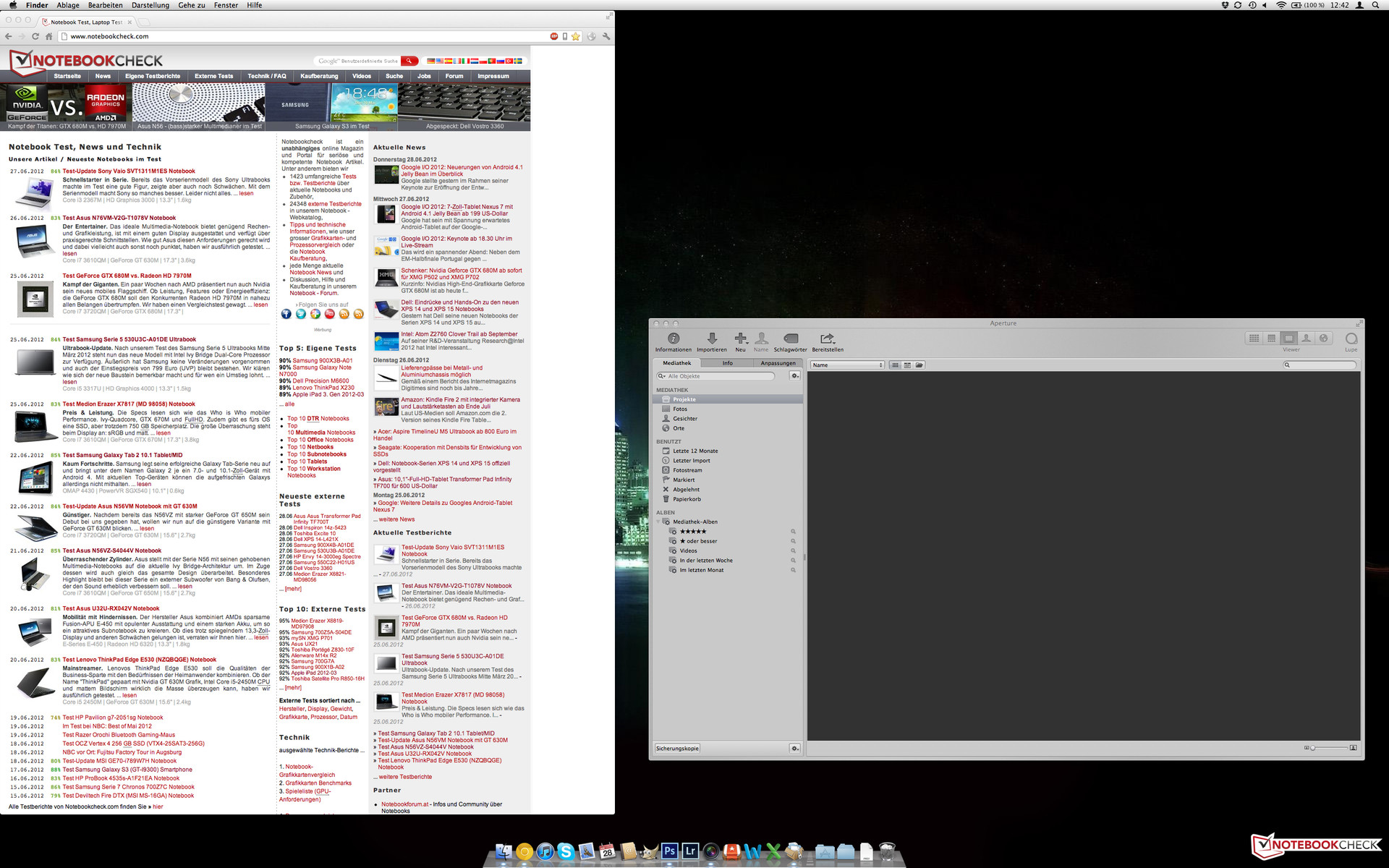Open the browser wrench settings menu
This screenshot has width=1389, height=868.
click(x=606, y=36)
